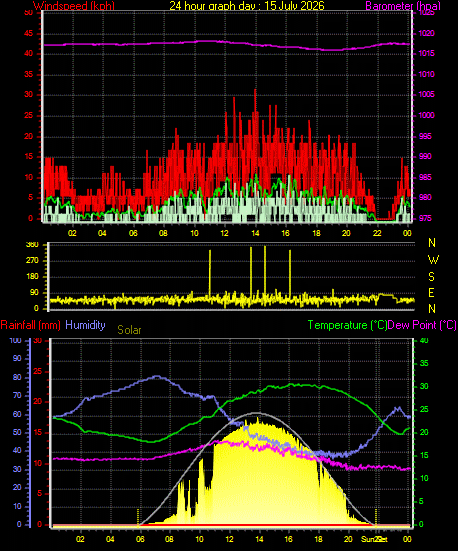Click the 'Barometer (hpa)' axis title
This screenshot has height=551, width=458.
click(x=403, y=6)
